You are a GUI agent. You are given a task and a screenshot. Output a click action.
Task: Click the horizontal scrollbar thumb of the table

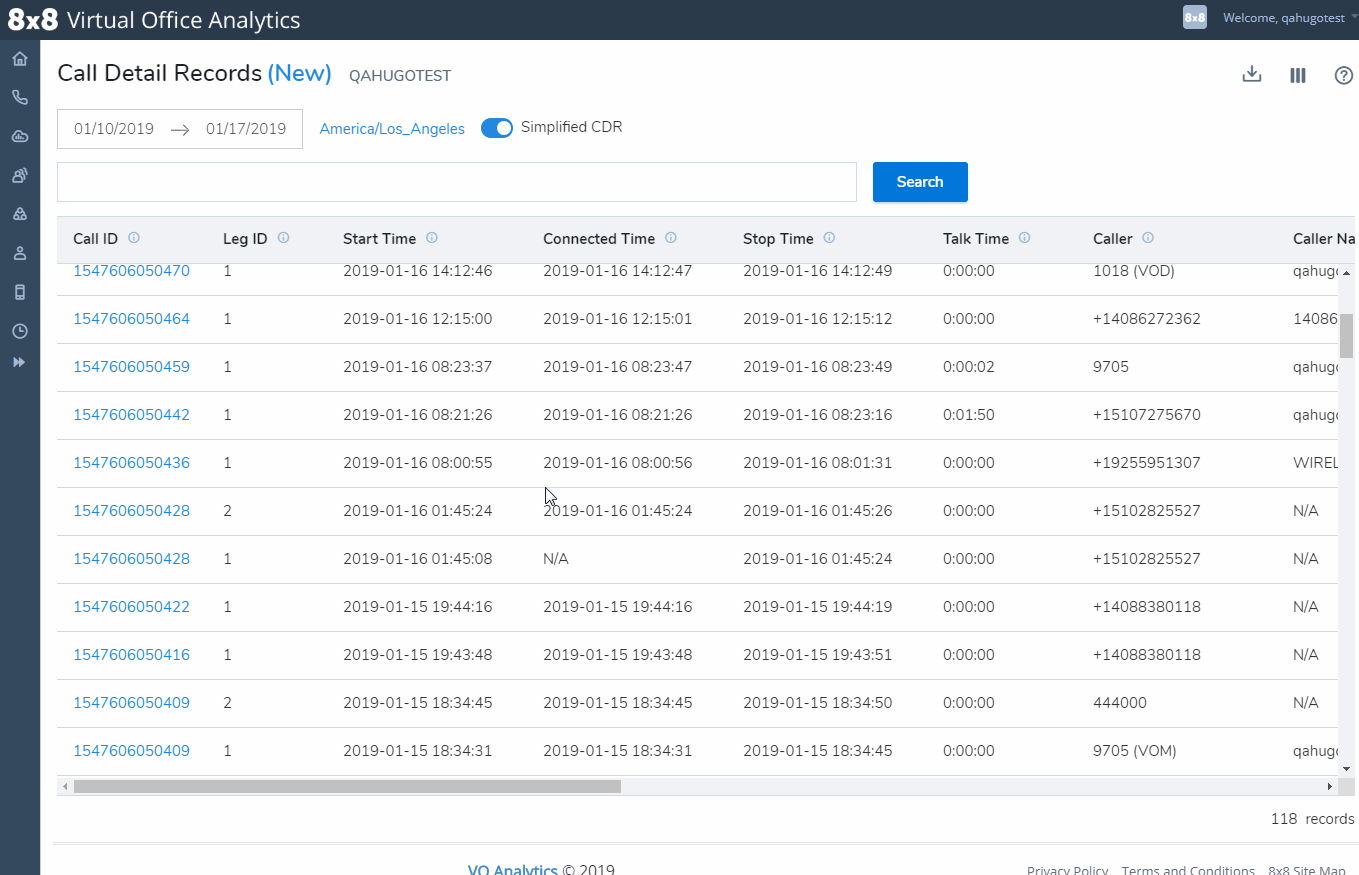pos(347,786)
